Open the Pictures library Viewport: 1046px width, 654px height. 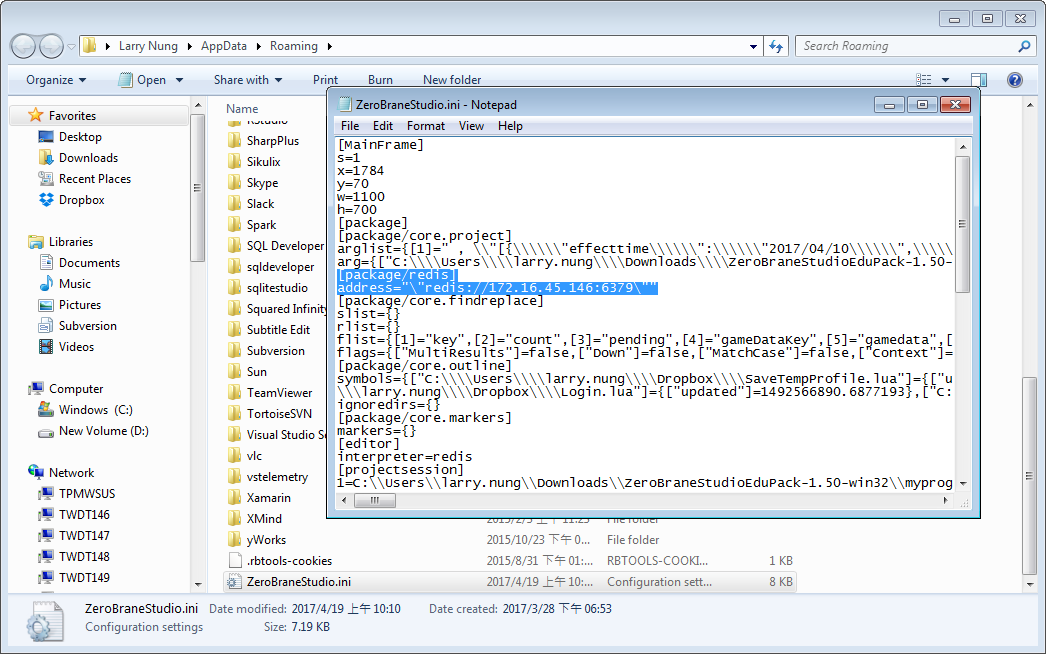pyautogui.click(x=80, y=305)
